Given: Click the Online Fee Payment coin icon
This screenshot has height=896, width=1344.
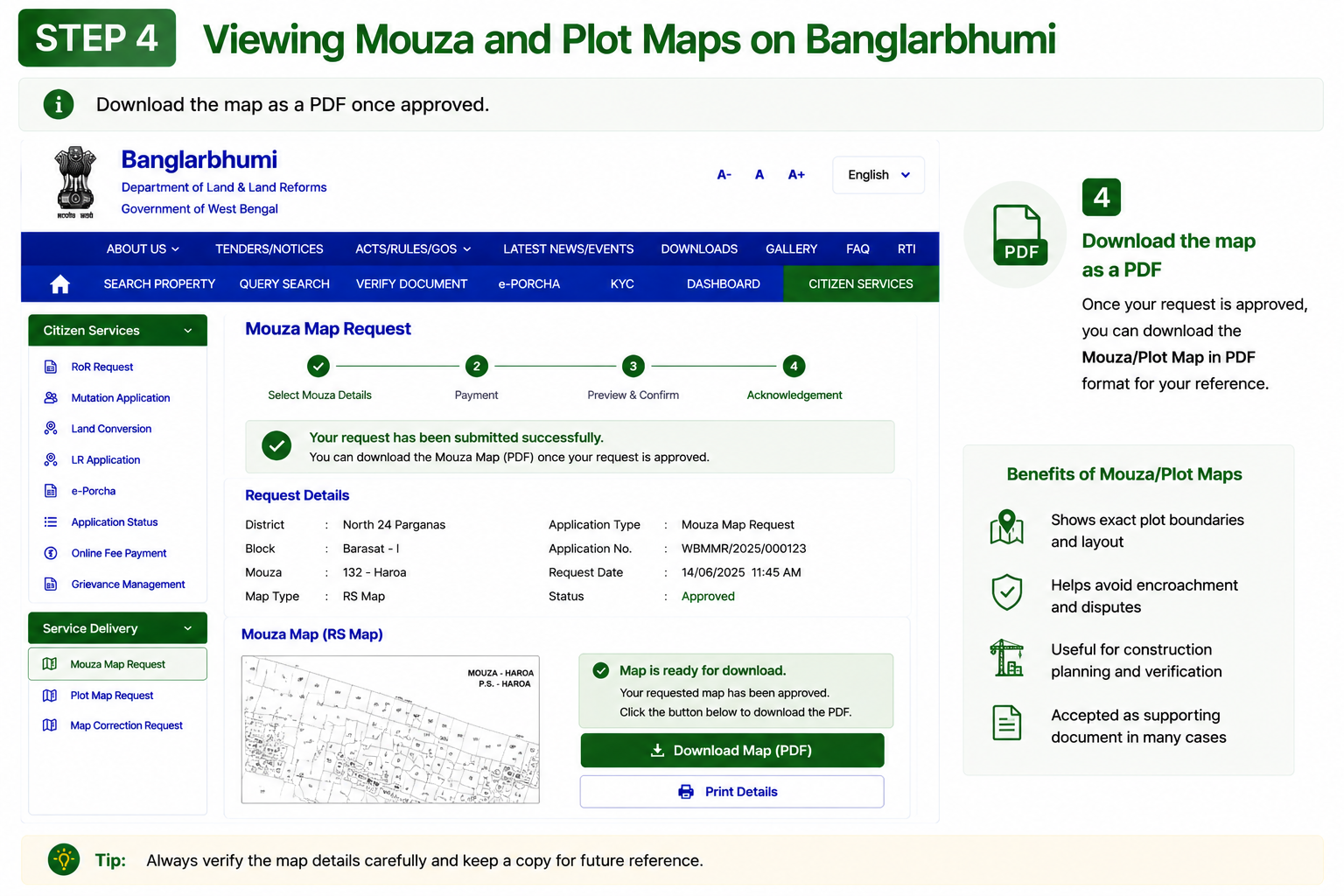Looking at the screenshot, I should [x=51, y=553].
